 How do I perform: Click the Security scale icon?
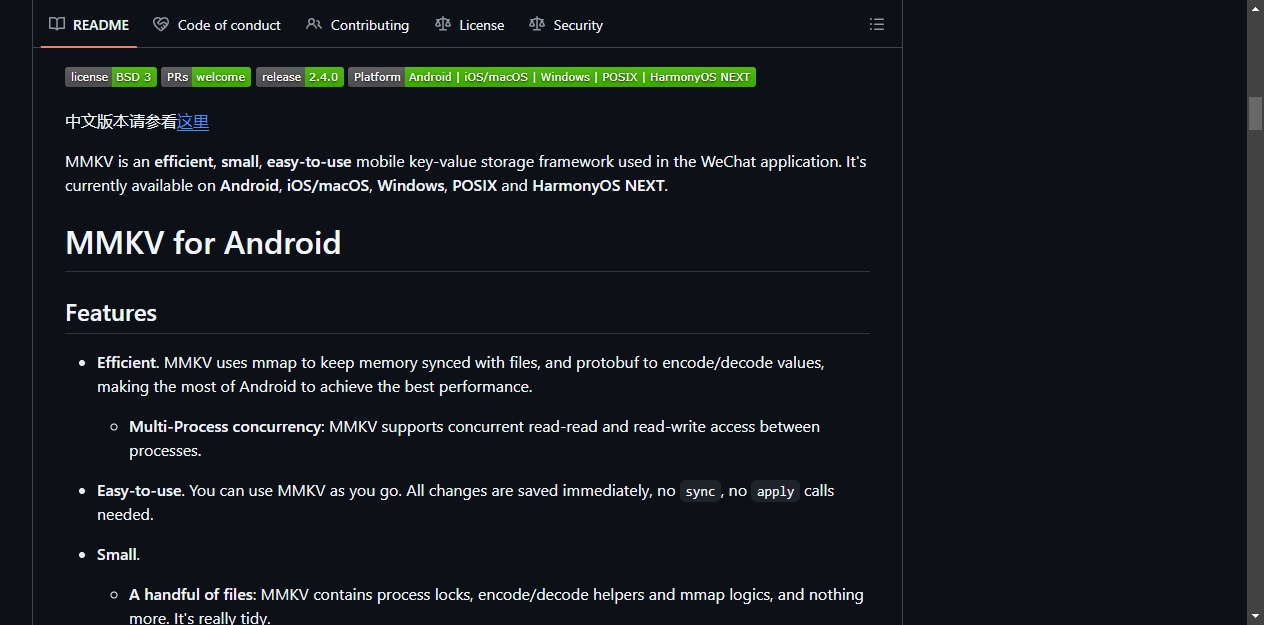coord(537,24)
